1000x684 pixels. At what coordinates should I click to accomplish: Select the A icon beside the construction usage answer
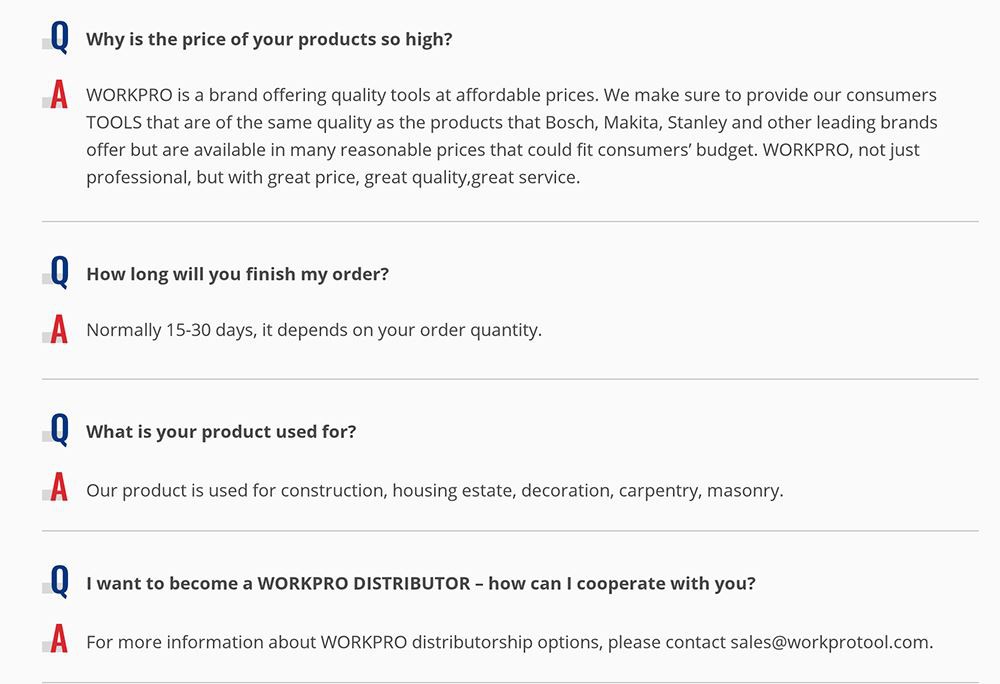click(x=59, y=490)
